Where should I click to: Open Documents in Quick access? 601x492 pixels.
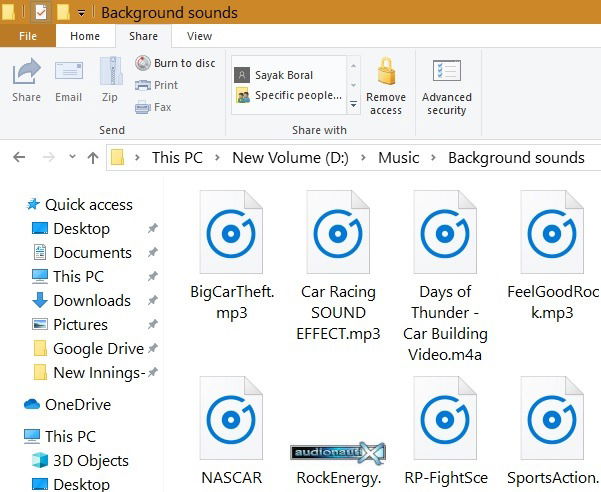83,253
